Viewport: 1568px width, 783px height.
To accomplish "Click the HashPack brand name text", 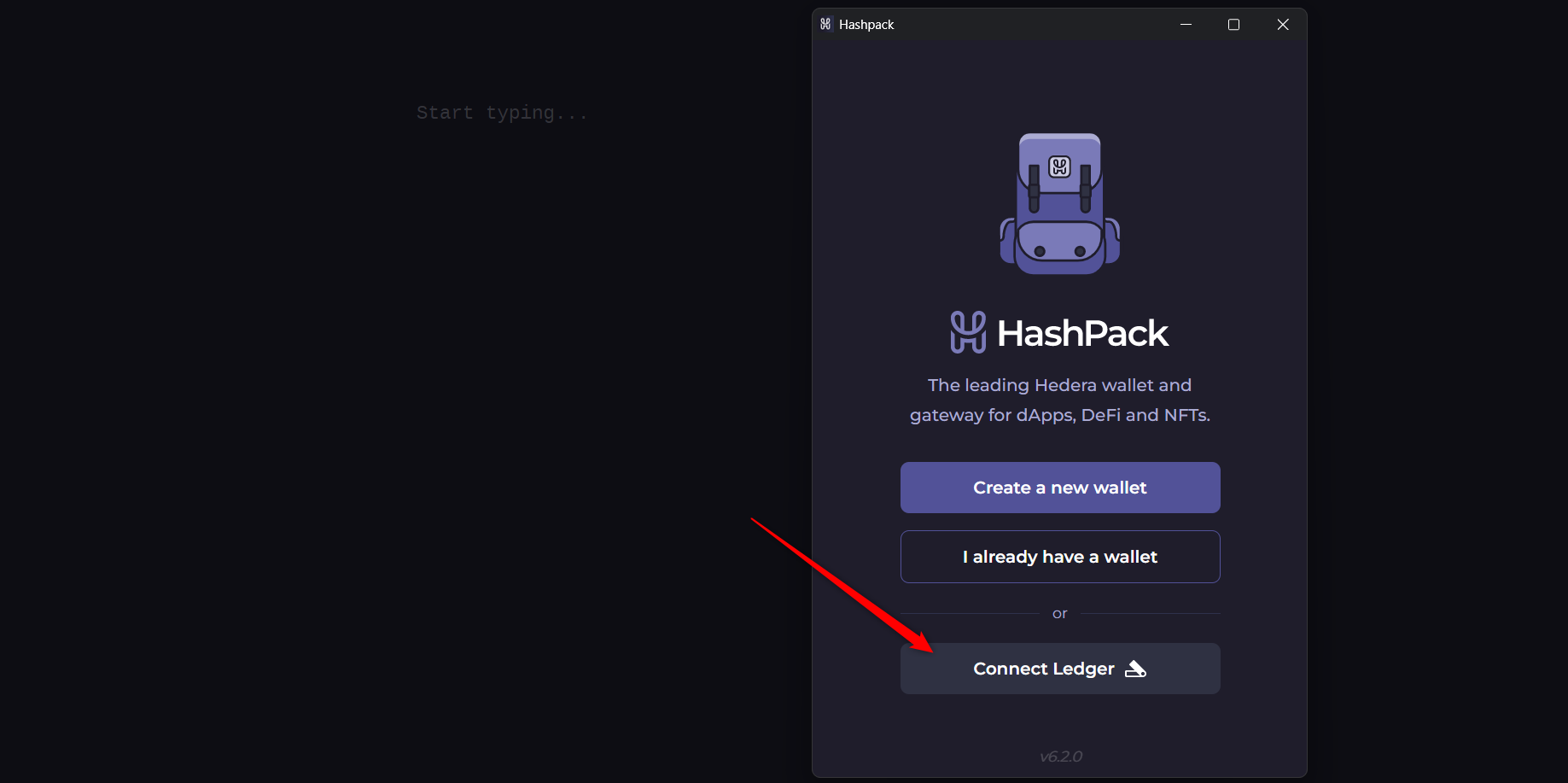I will 1082,333.
